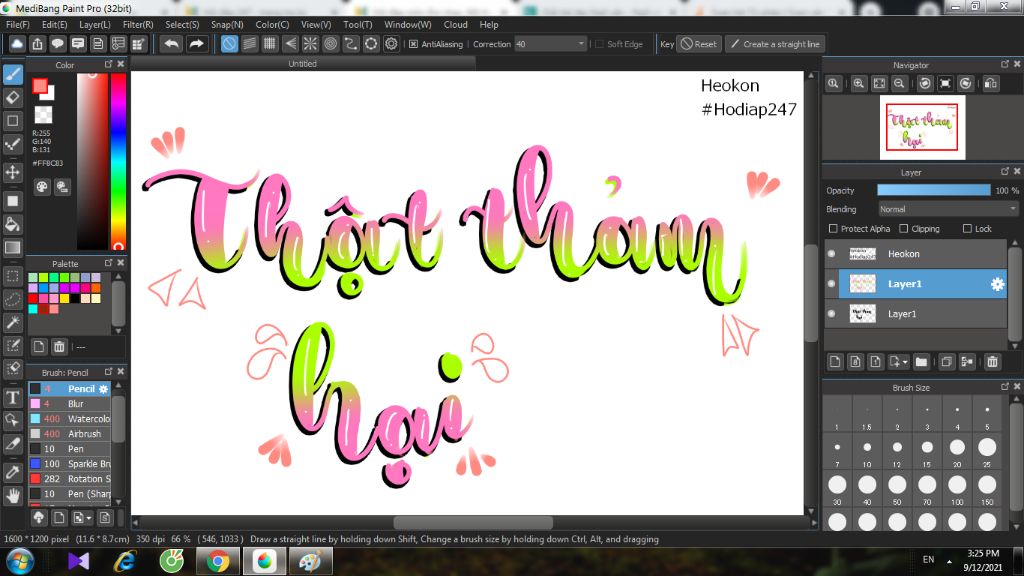Create a new layer folder
The image size is (1024, 576).
click(x=921, y=362)
